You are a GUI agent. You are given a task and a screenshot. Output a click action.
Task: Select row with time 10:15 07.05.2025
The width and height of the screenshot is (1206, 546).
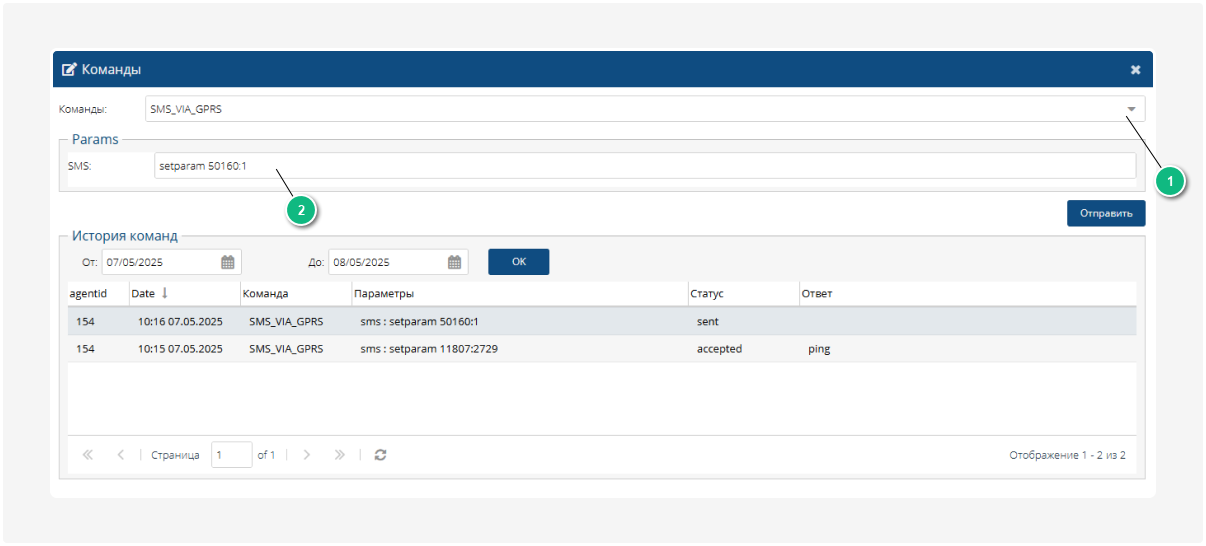click(x=602, y=349)
